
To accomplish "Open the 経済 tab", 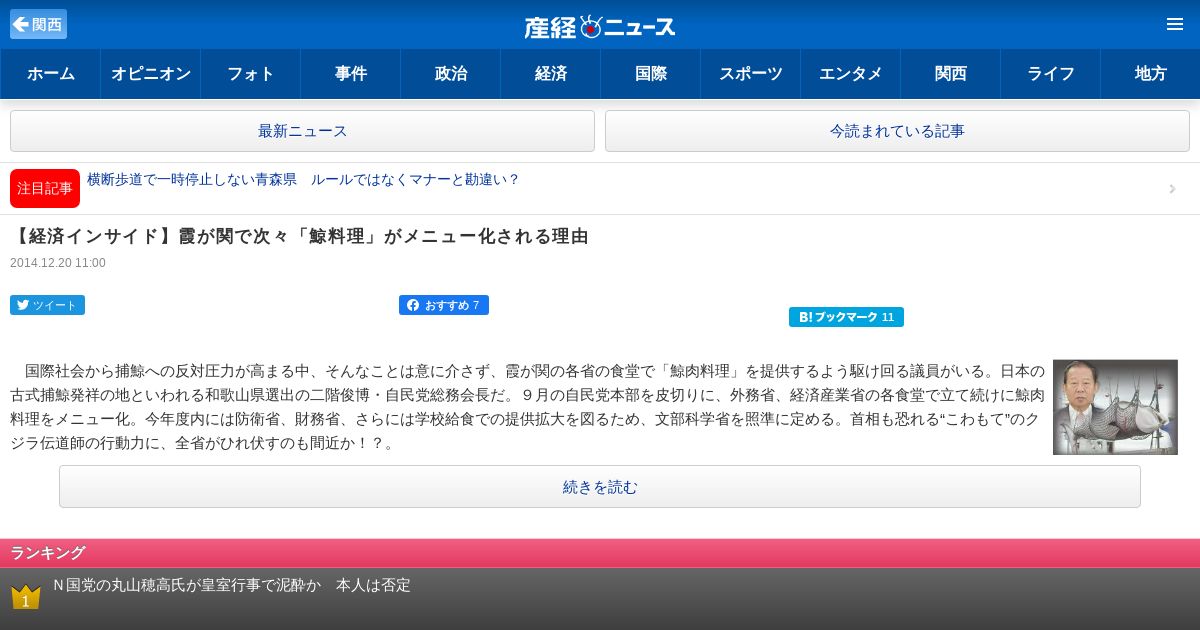I will (550, 74).
